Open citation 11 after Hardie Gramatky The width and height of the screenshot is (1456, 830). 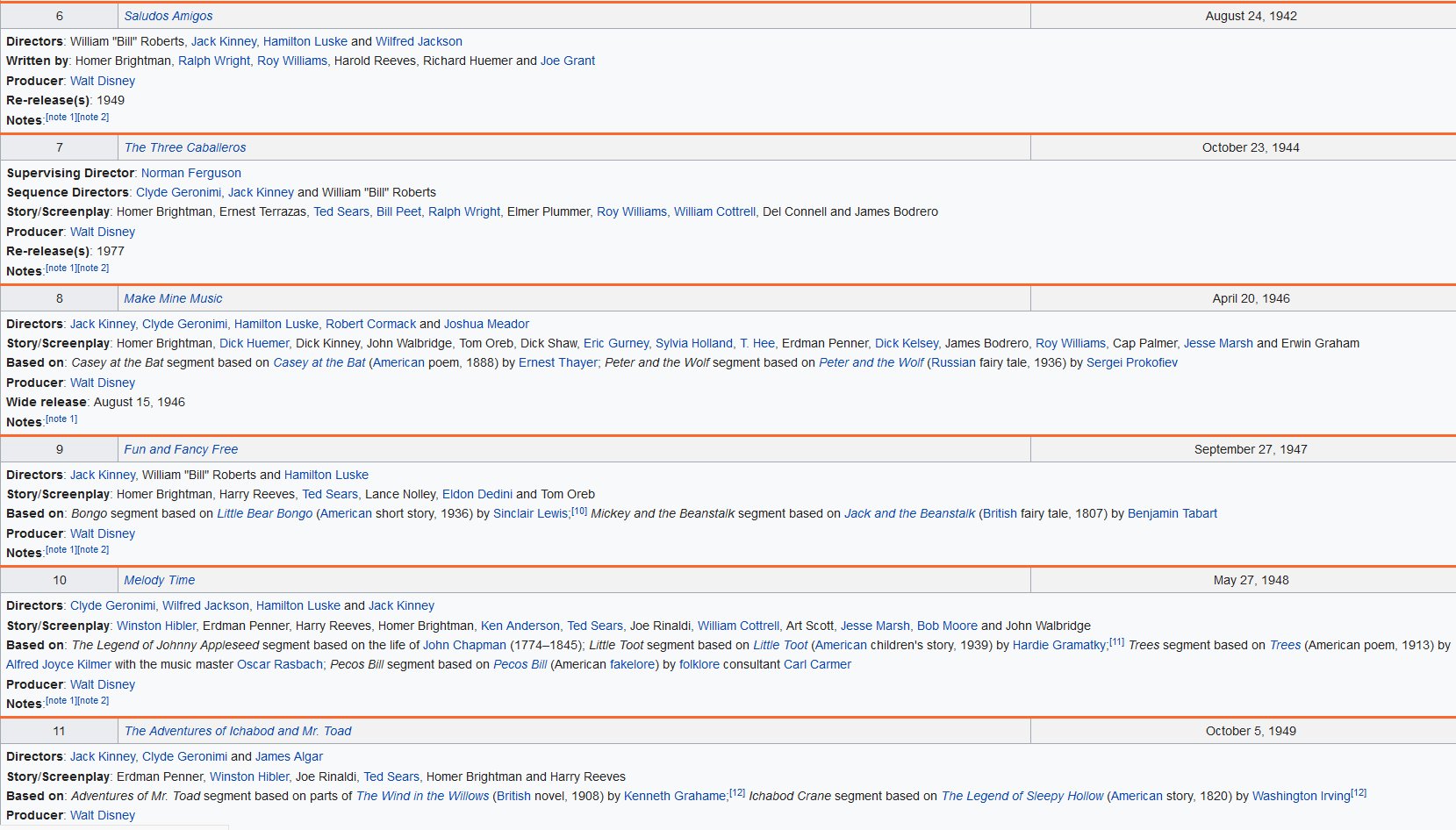coord(1117,642)
